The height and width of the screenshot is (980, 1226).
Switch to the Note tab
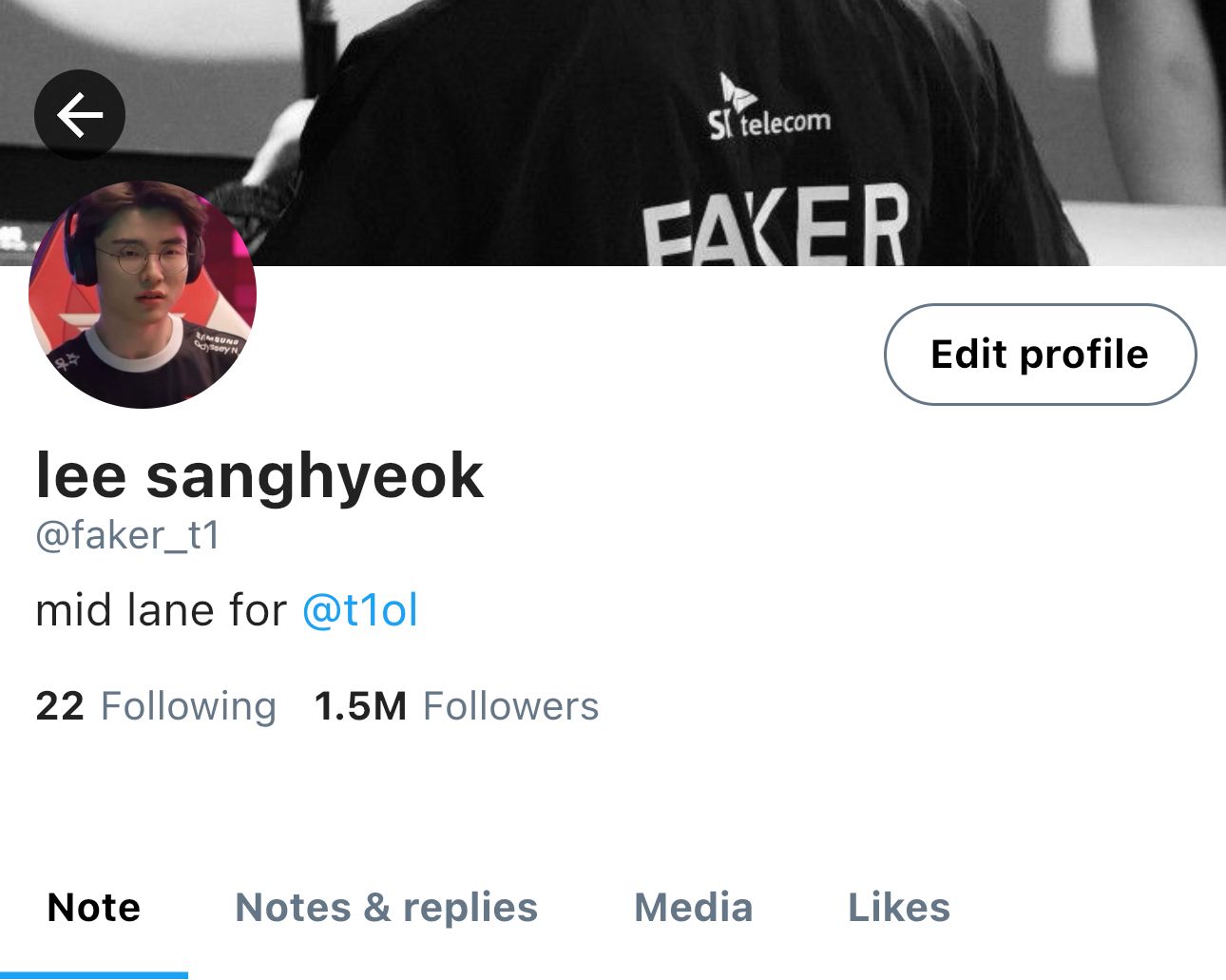[94, 908]
